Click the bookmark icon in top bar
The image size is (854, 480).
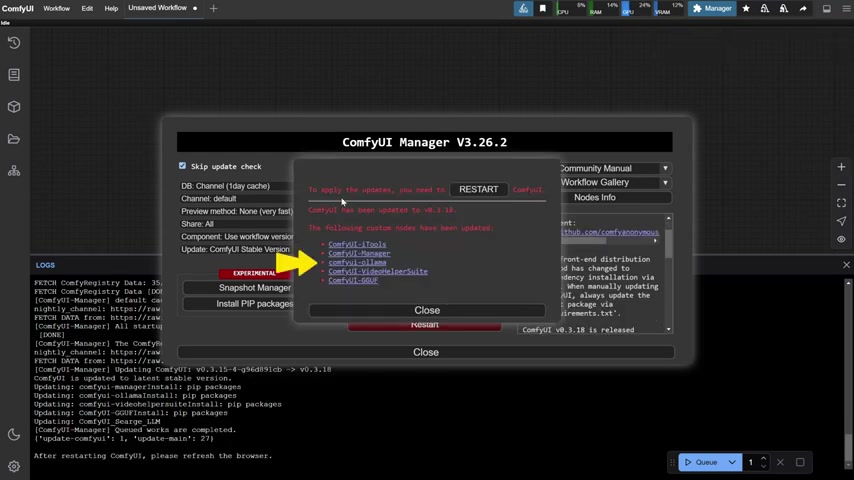tap(542, 8)
